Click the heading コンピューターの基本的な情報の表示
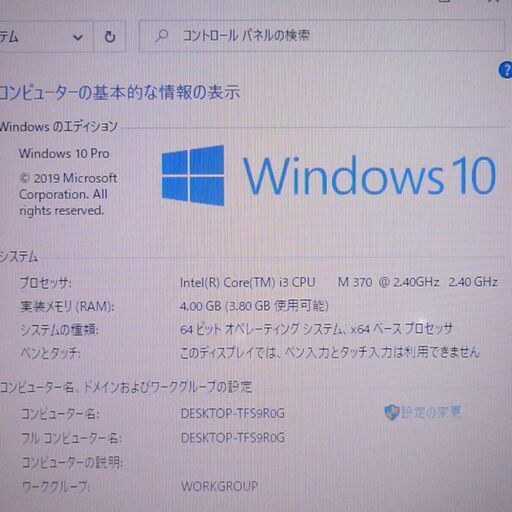Image resolution: width=512 pixels, height=512 pixels. 119,93
